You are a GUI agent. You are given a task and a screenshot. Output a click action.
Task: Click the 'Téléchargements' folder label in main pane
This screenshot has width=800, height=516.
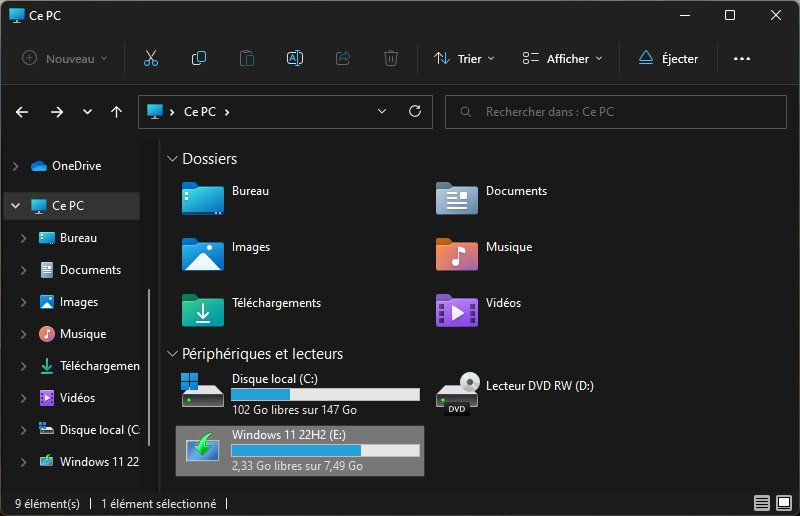tap(277, 303)
